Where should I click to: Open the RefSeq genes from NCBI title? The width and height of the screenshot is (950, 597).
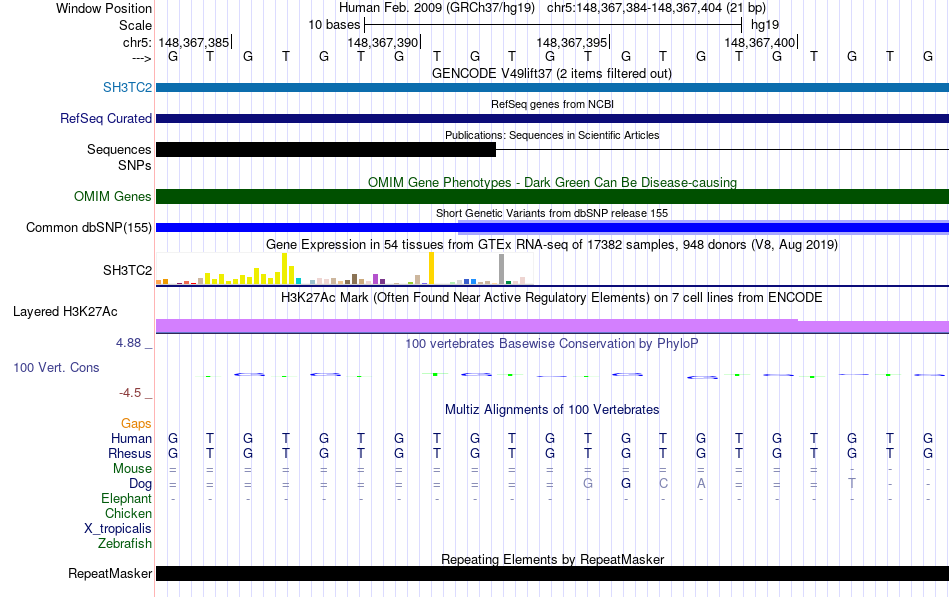pyautogui.click(x=553, y=104)
